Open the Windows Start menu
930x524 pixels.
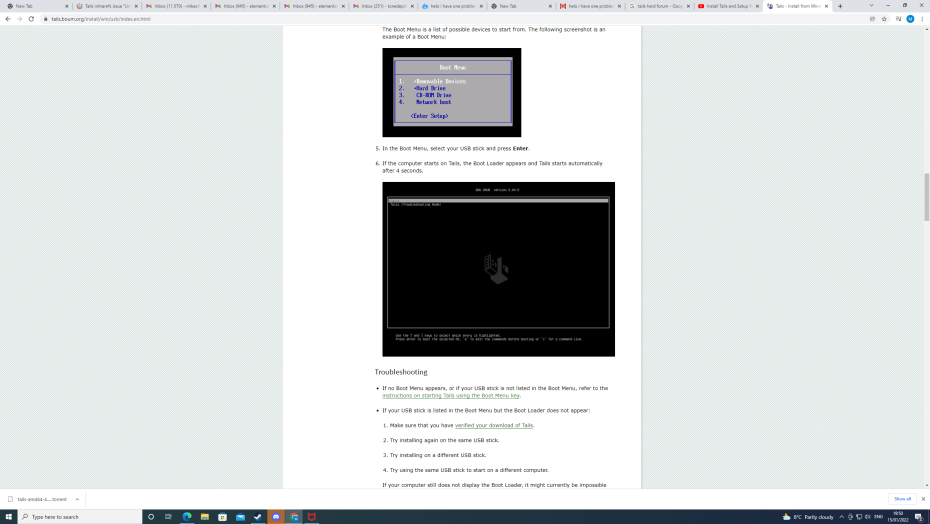pyautogui.click(x=8, y=517)
